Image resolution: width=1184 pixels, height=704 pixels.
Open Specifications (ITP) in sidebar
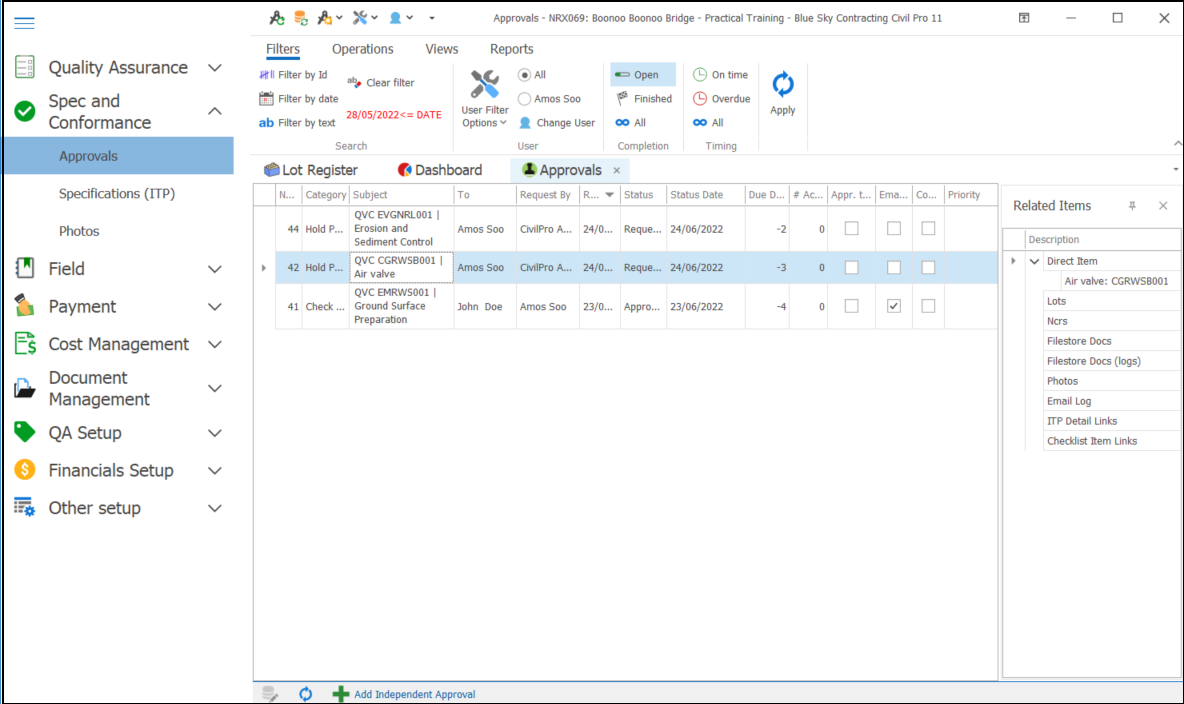[117, 194]
